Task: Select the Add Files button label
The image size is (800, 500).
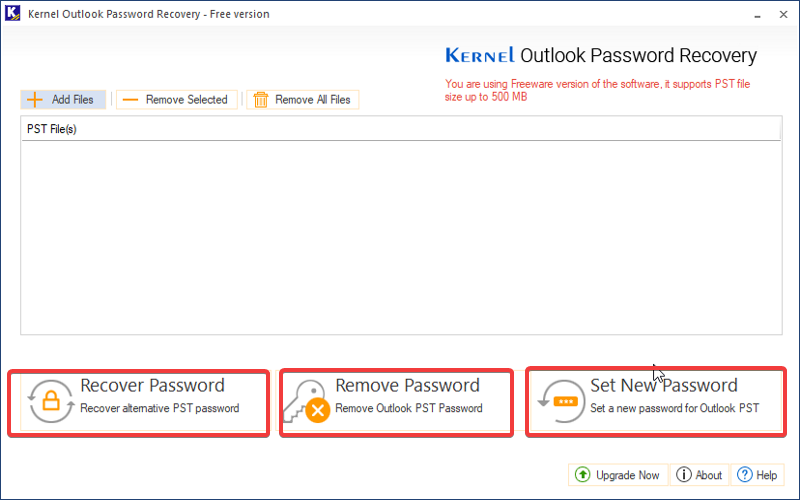Action: point(72,99)
